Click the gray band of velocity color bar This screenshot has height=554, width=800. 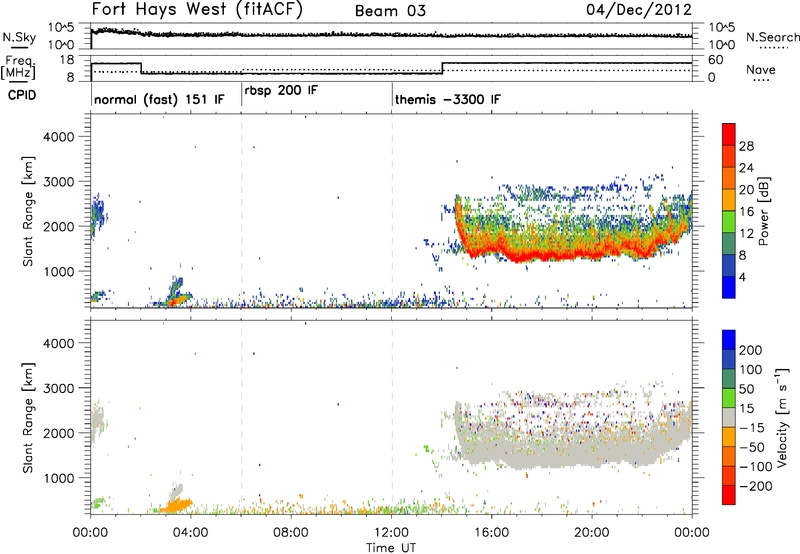coord(729,418)
